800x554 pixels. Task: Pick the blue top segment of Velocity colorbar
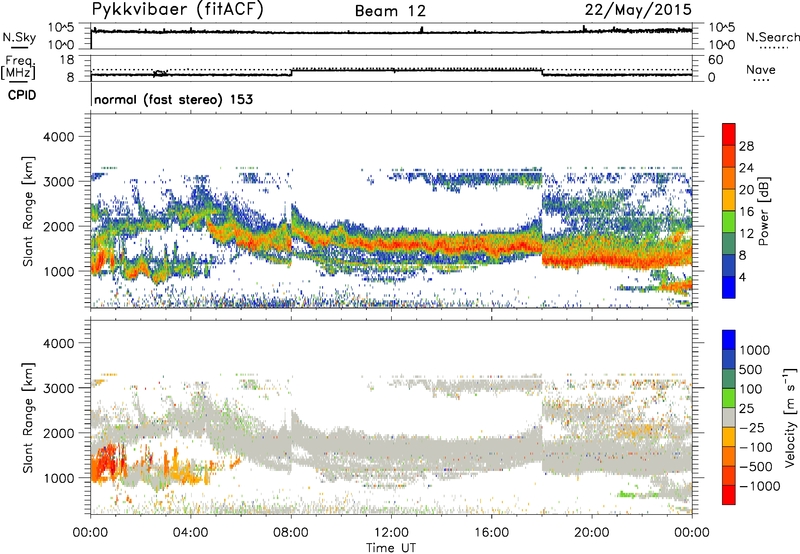tap(729, 340)
